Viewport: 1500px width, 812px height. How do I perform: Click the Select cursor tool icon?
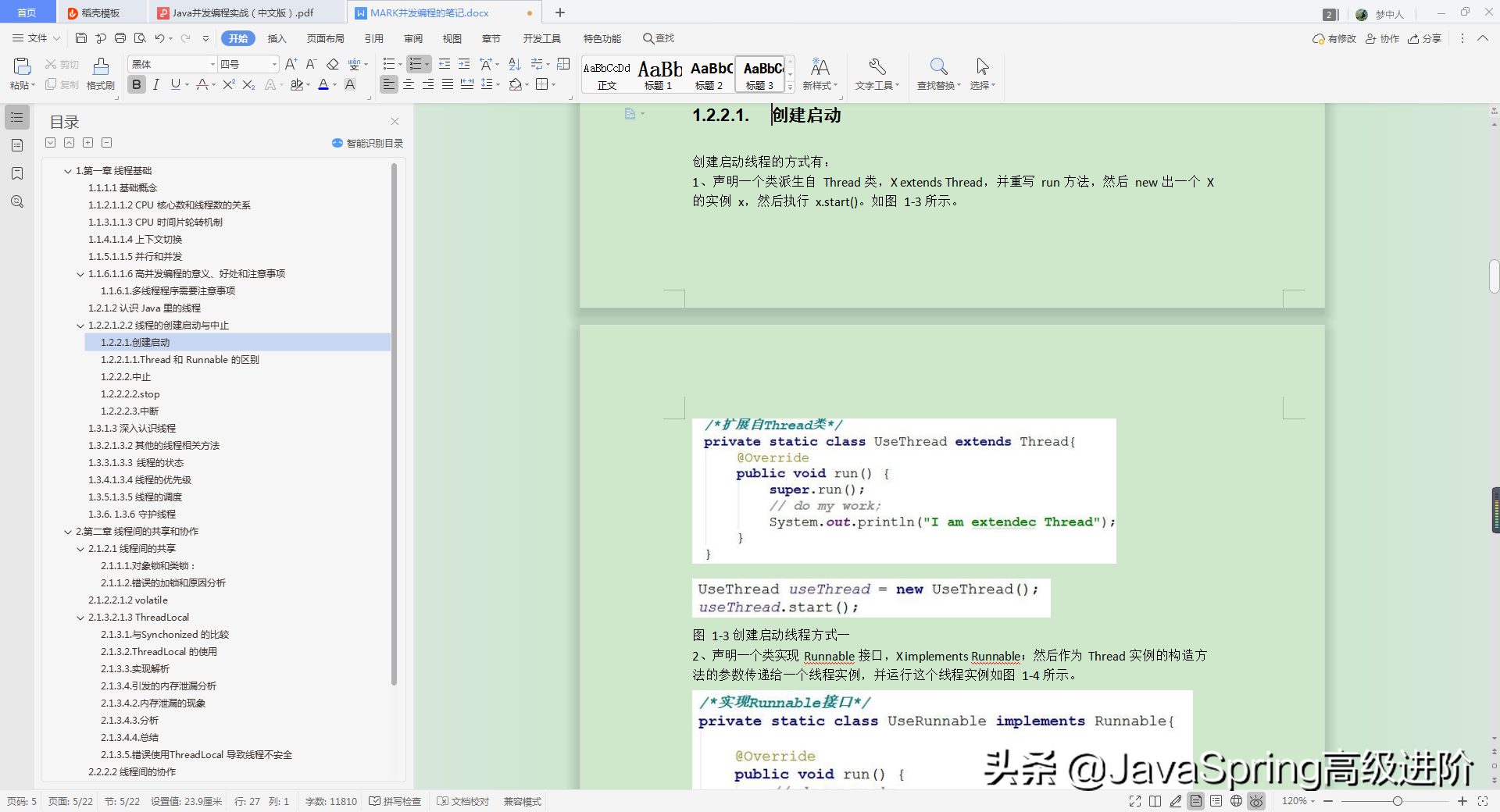[982, 66]
